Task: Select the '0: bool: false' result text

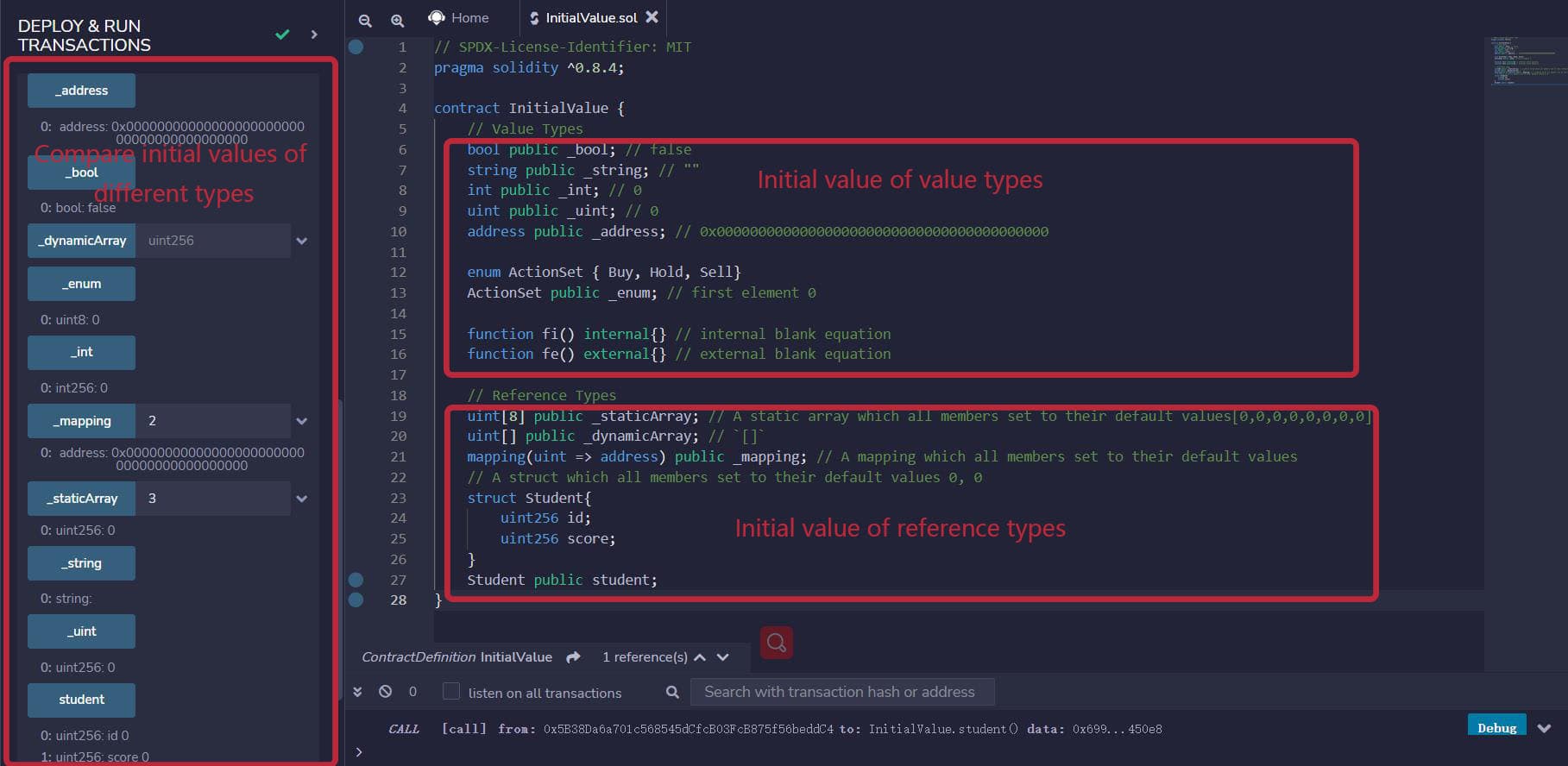Action: [78, 208]
